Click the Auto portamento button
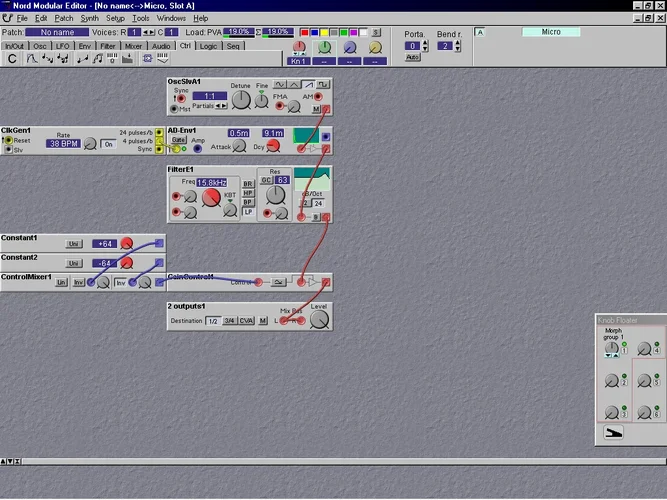 coord(412,57)
